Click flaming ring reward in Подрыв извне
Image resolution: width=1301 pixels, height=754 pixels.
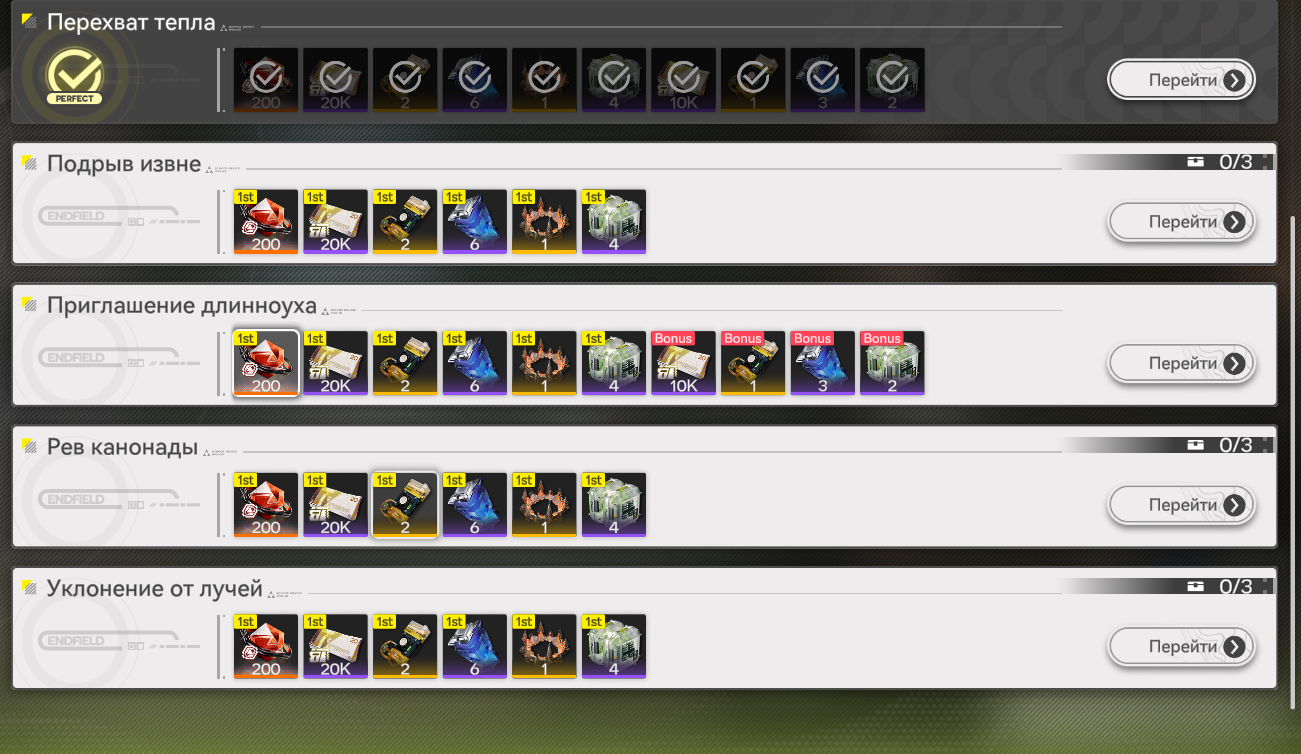(x=544, y=222)
